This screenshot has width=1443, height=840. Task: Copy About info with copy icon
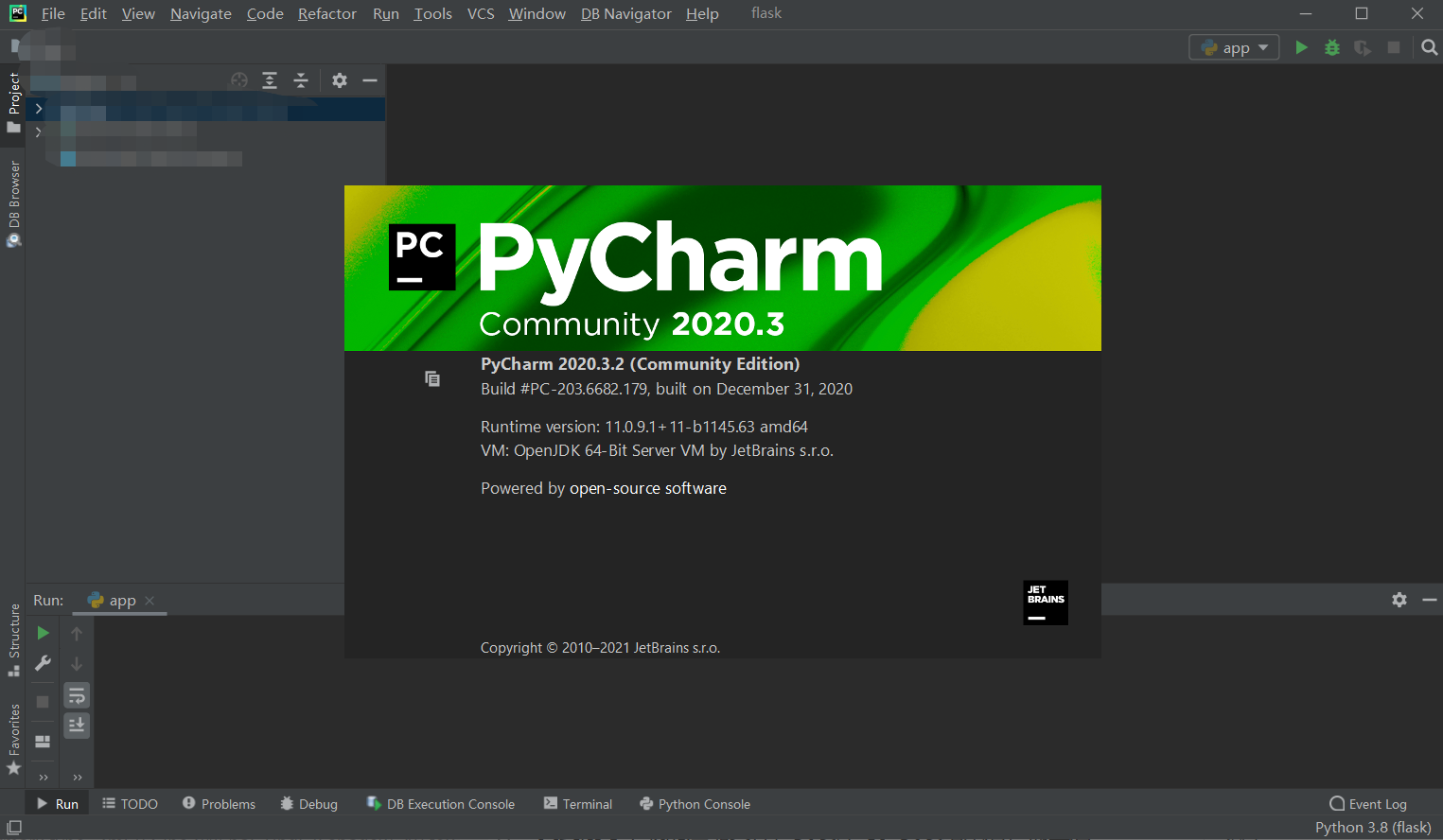click(x=432, y=378)
